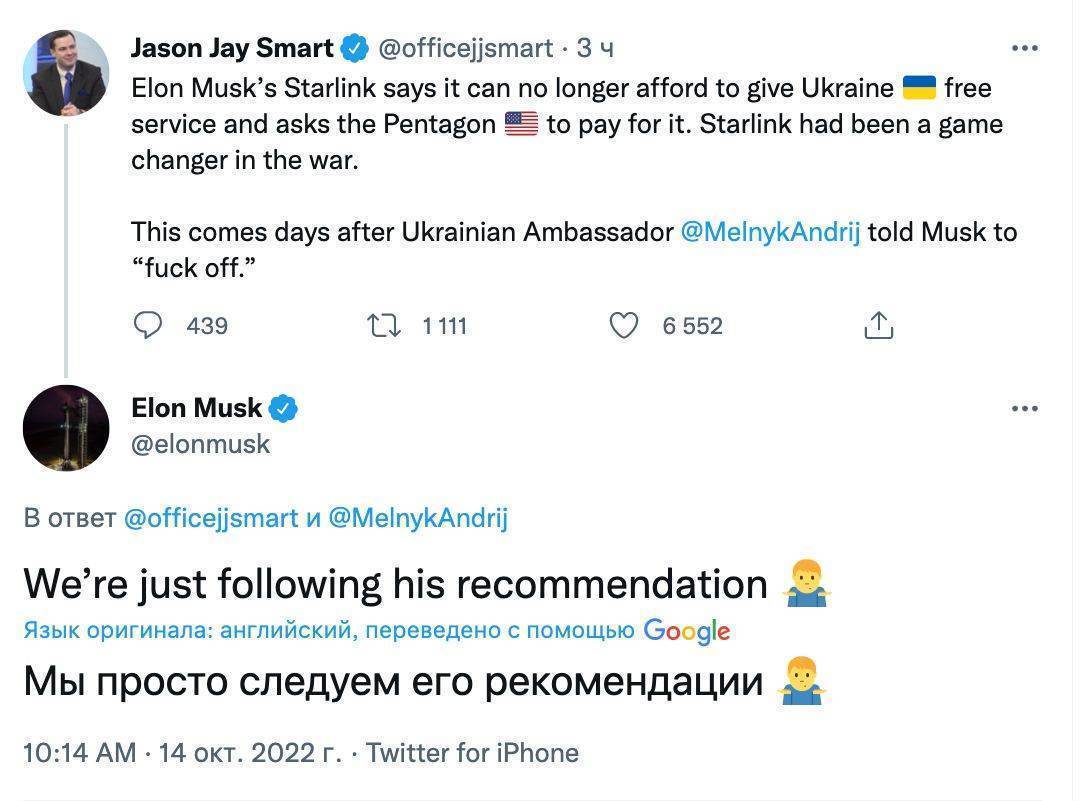1087x801 pixels.
Task: Open more options on Jason Jay Smart tweet
Action: point(1025,48)
